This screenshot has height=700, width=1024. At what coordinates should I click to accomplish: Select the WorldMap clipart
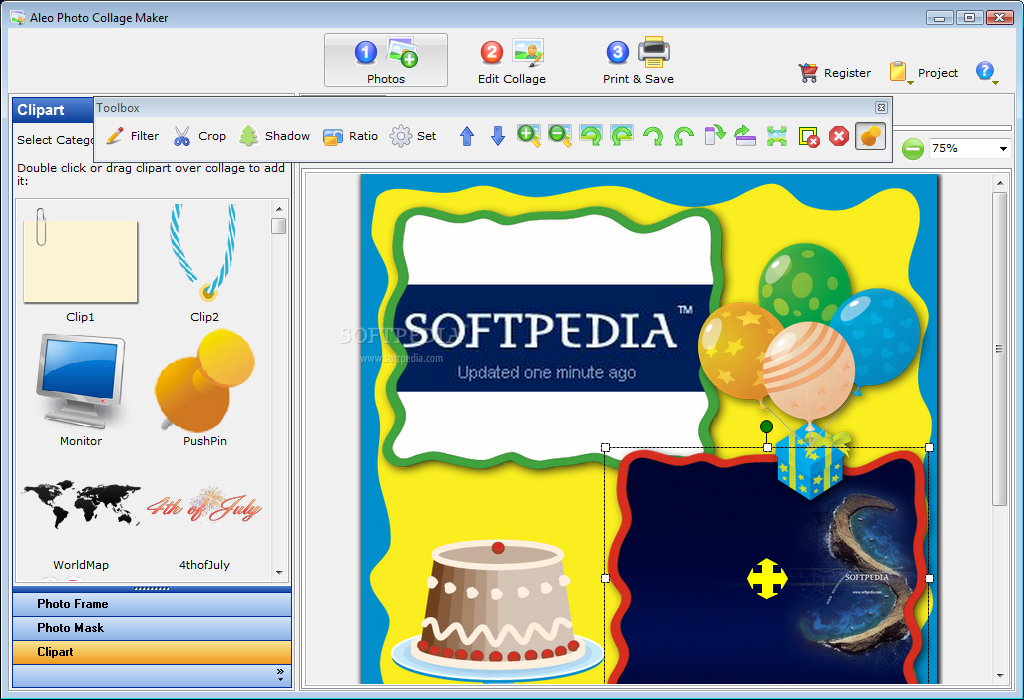click(x=80, y=524)
